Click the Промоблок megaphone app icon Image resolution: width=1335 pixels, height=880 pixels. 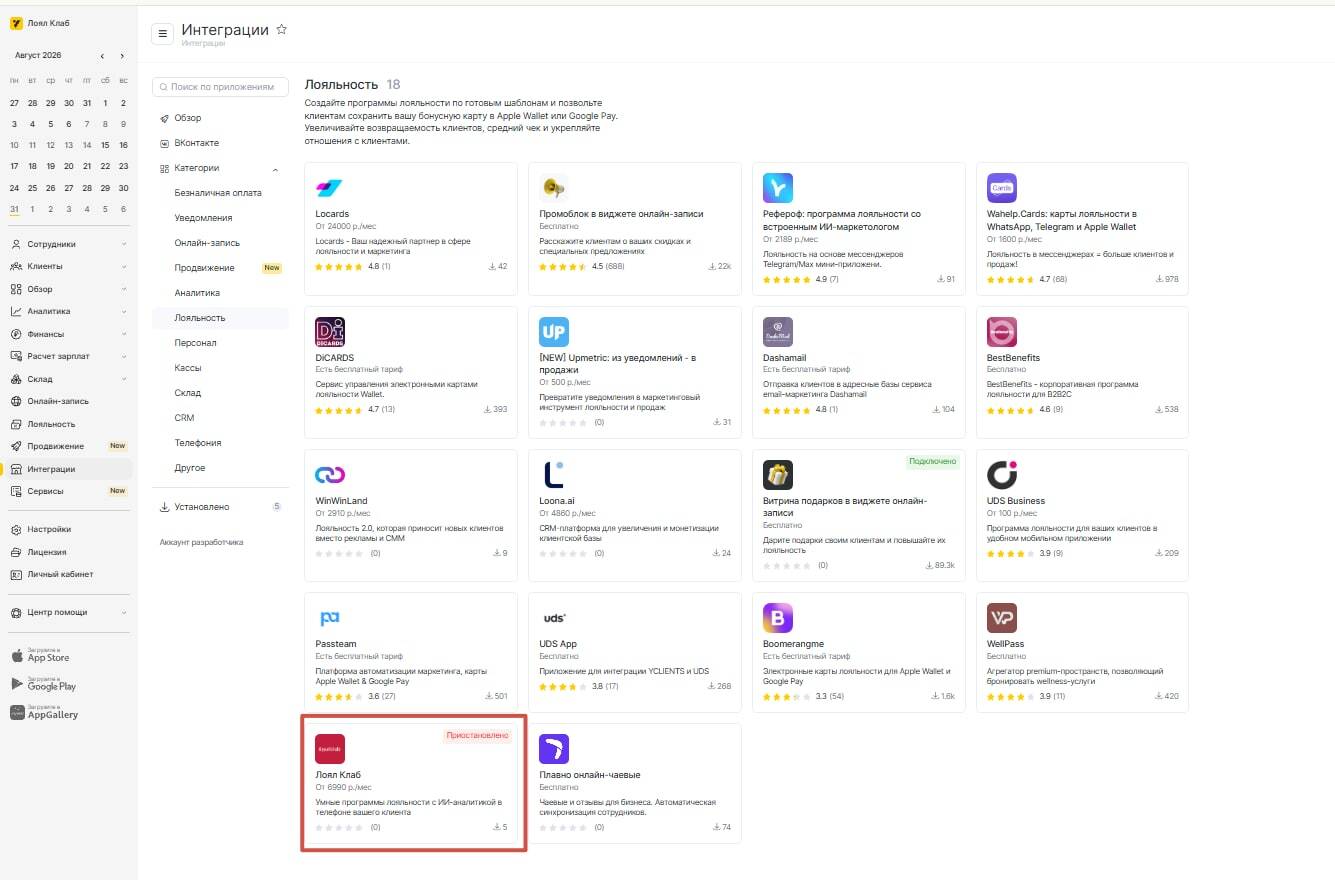tap(553, 188)
